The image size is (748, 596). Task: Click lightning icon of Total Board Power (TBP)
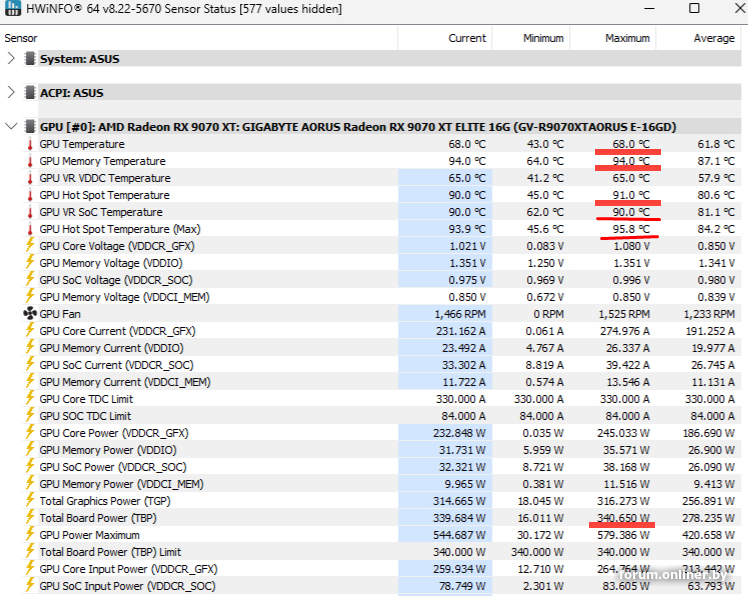point(30,518)
